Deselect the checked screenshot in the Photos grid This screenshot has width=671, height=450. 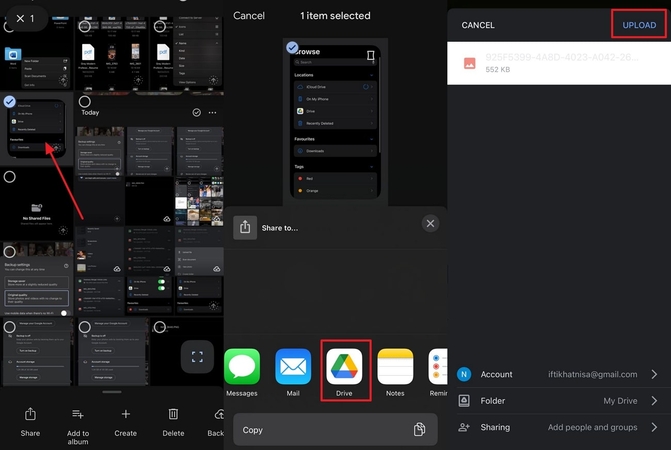[9, 101]
